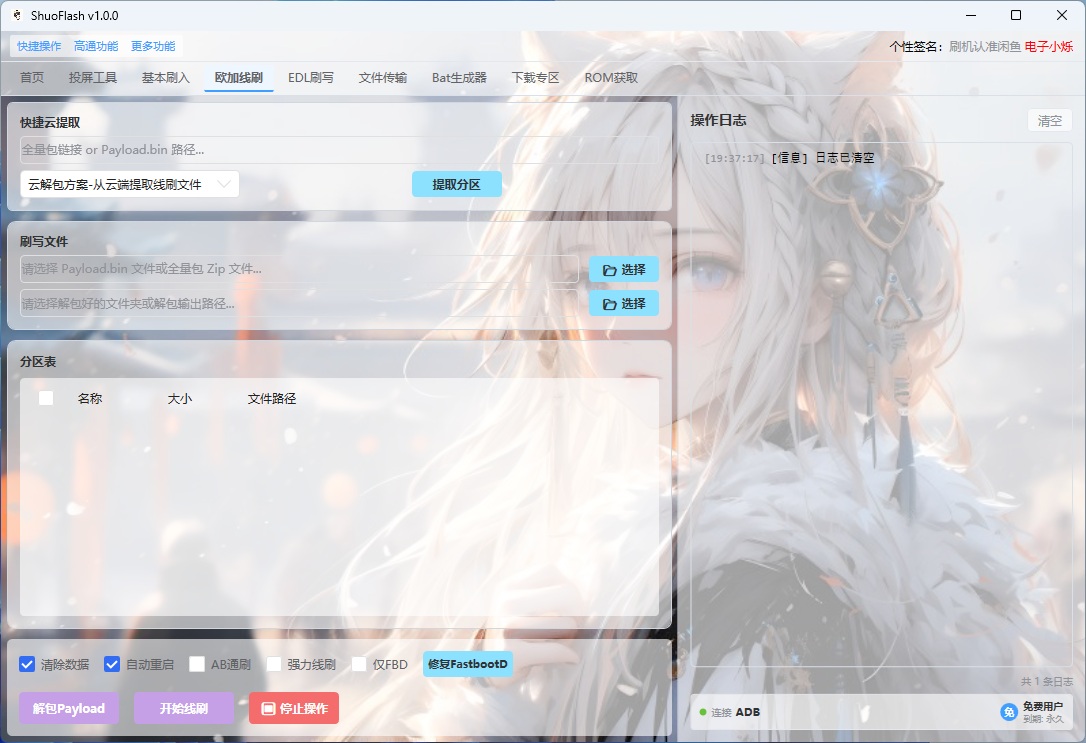This screenshot has width=1086, height=743.
Task: Click the first 选择 folder button for Payload.bin file
Action: click(x=623, y=269)
